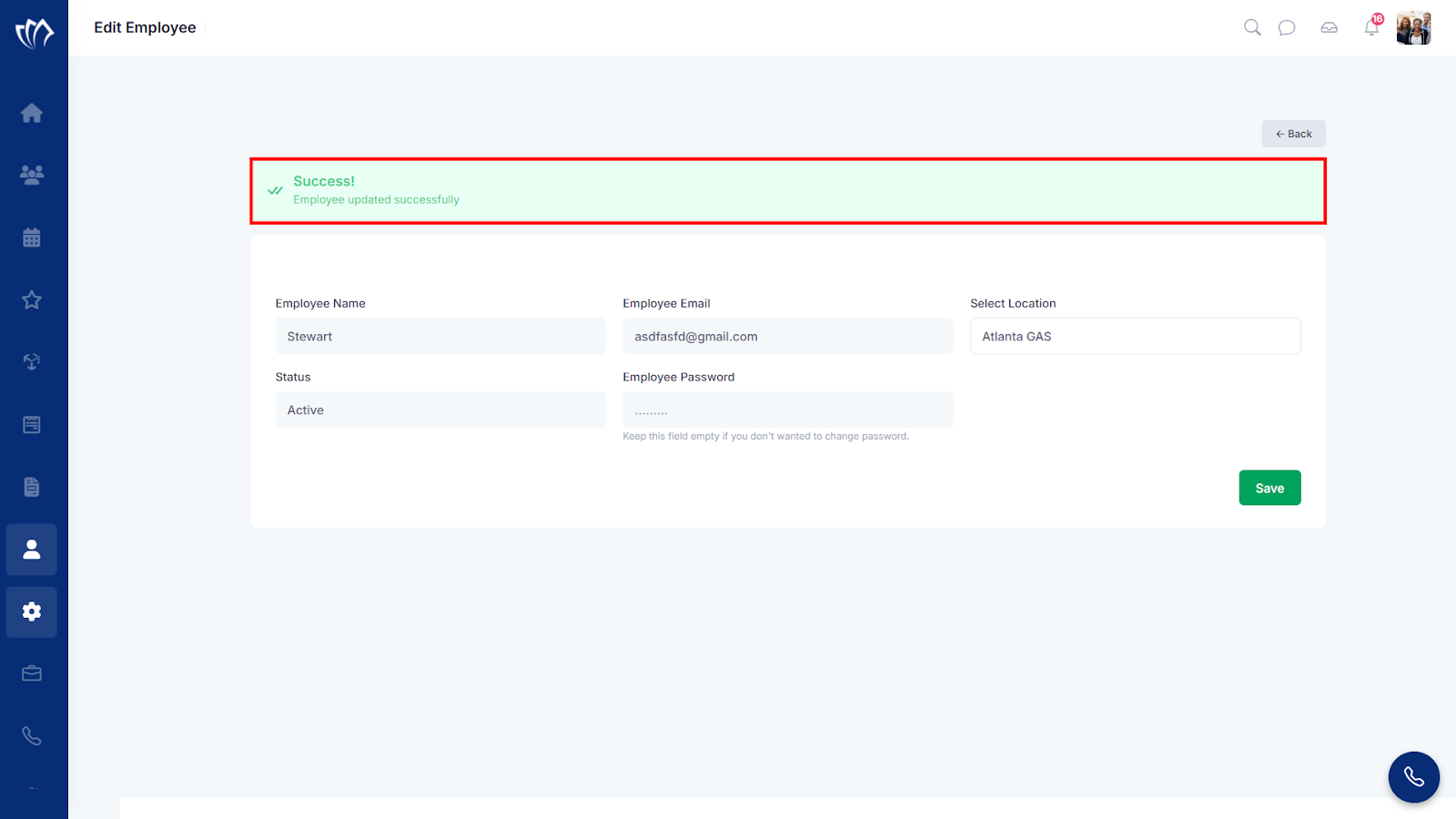
Task: Open the group users icon in the sidebar
Action: click(32, 175)
